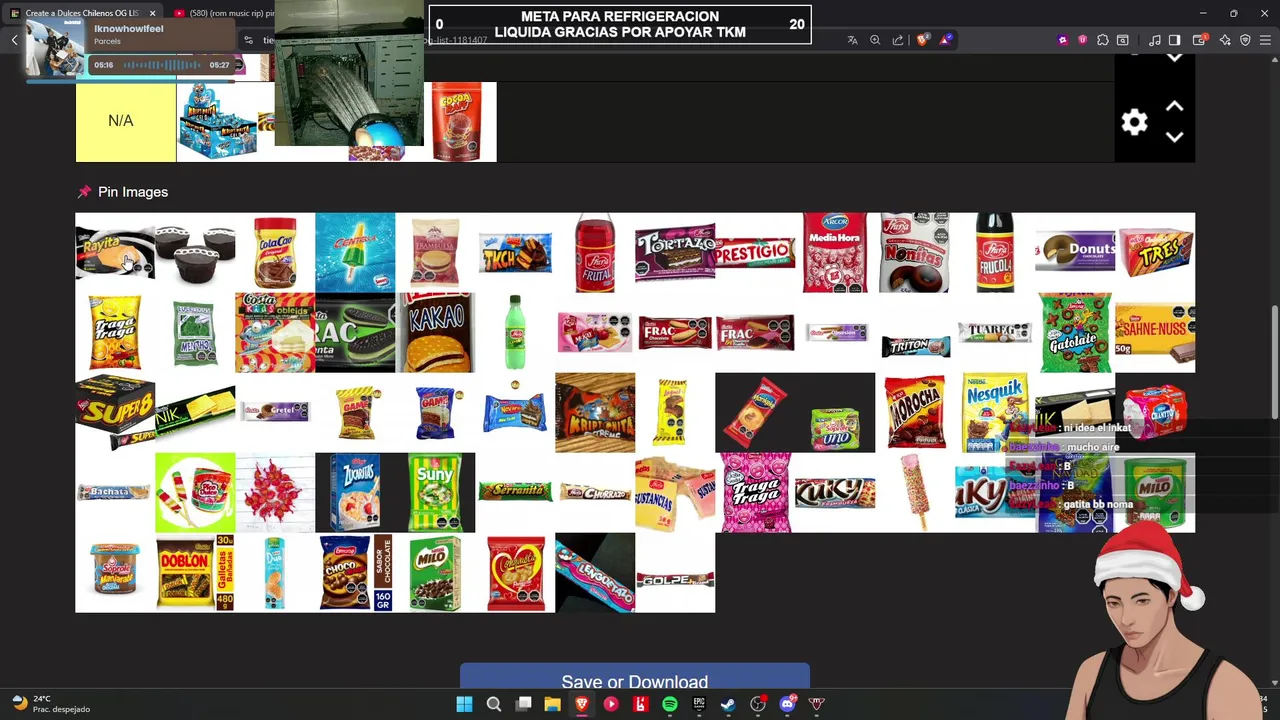Open the browser hamburger main menu
This screenshot has width=1280, height=720.
[x=1266, y=40]
